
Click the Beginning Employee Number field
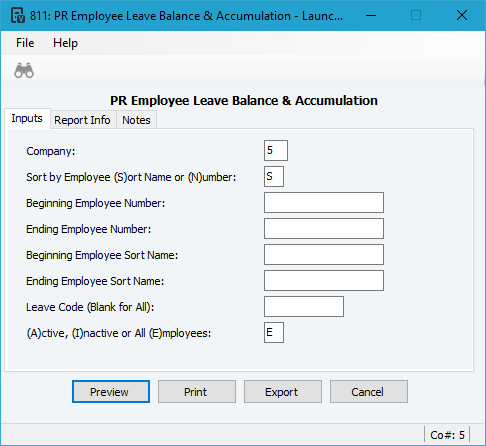(324, 202)
